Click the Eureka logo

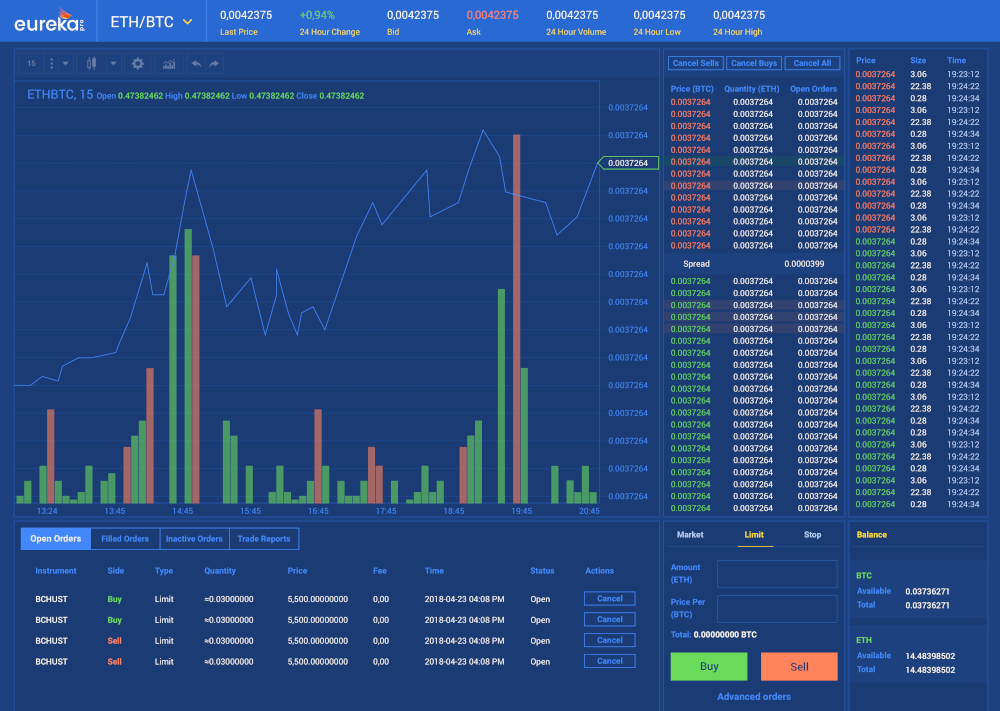pos(48,20)
